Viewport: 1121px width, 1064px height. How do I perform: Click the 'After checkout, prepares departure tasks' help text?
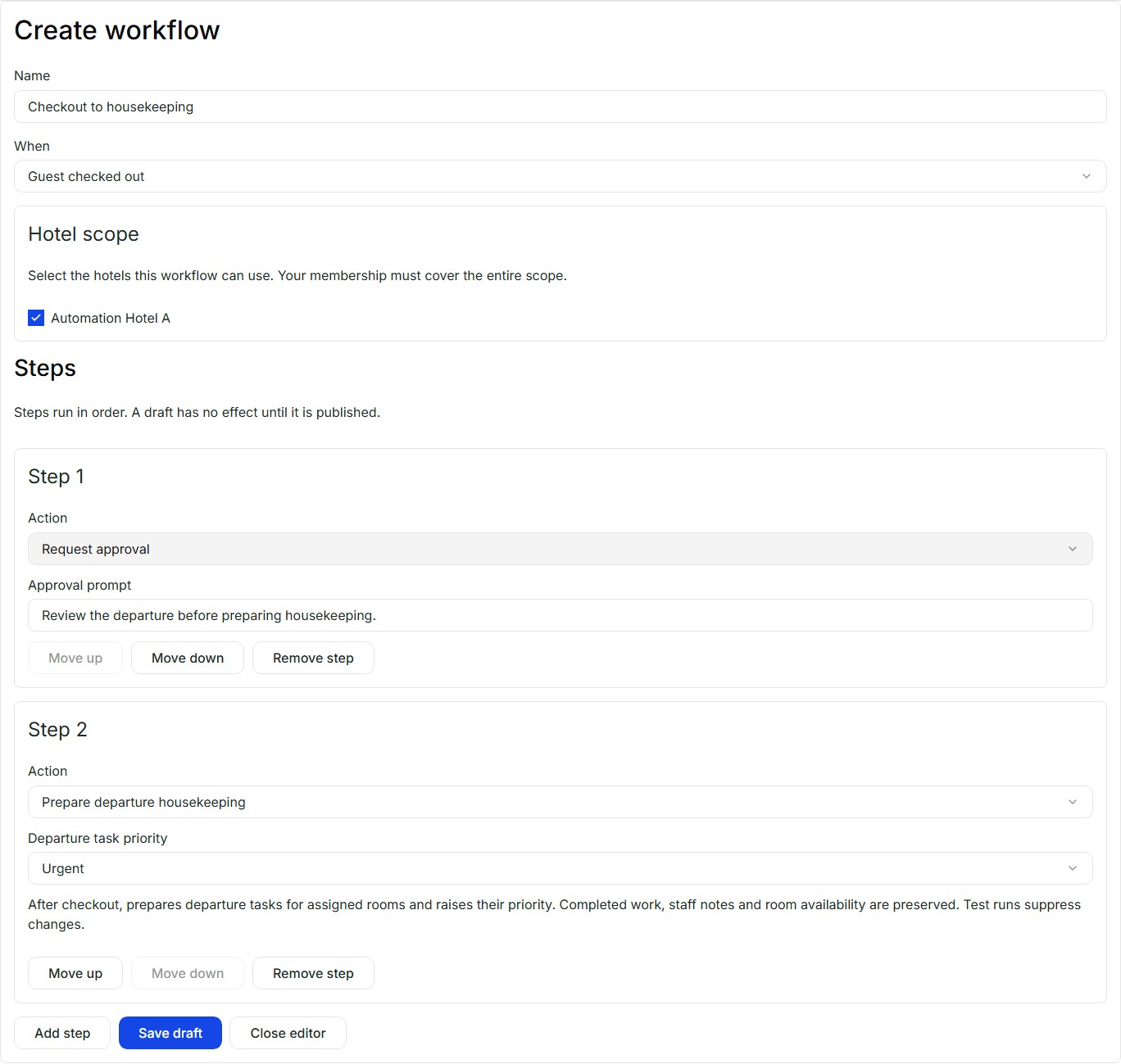pyautogui.click(x=554, y=914)
